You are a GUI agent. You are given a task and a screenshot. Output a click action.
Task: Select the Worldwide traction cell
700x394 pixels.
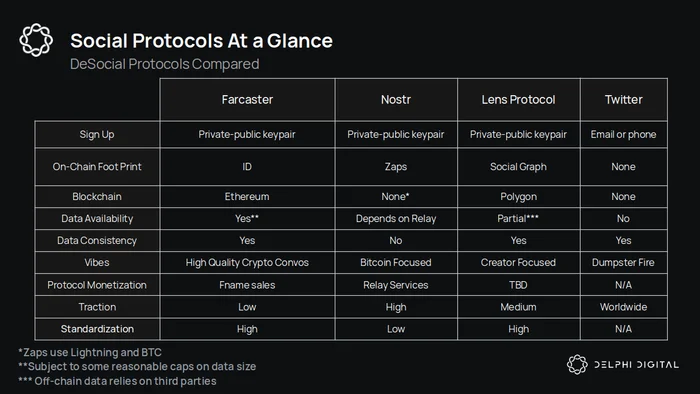click(624, 307)
